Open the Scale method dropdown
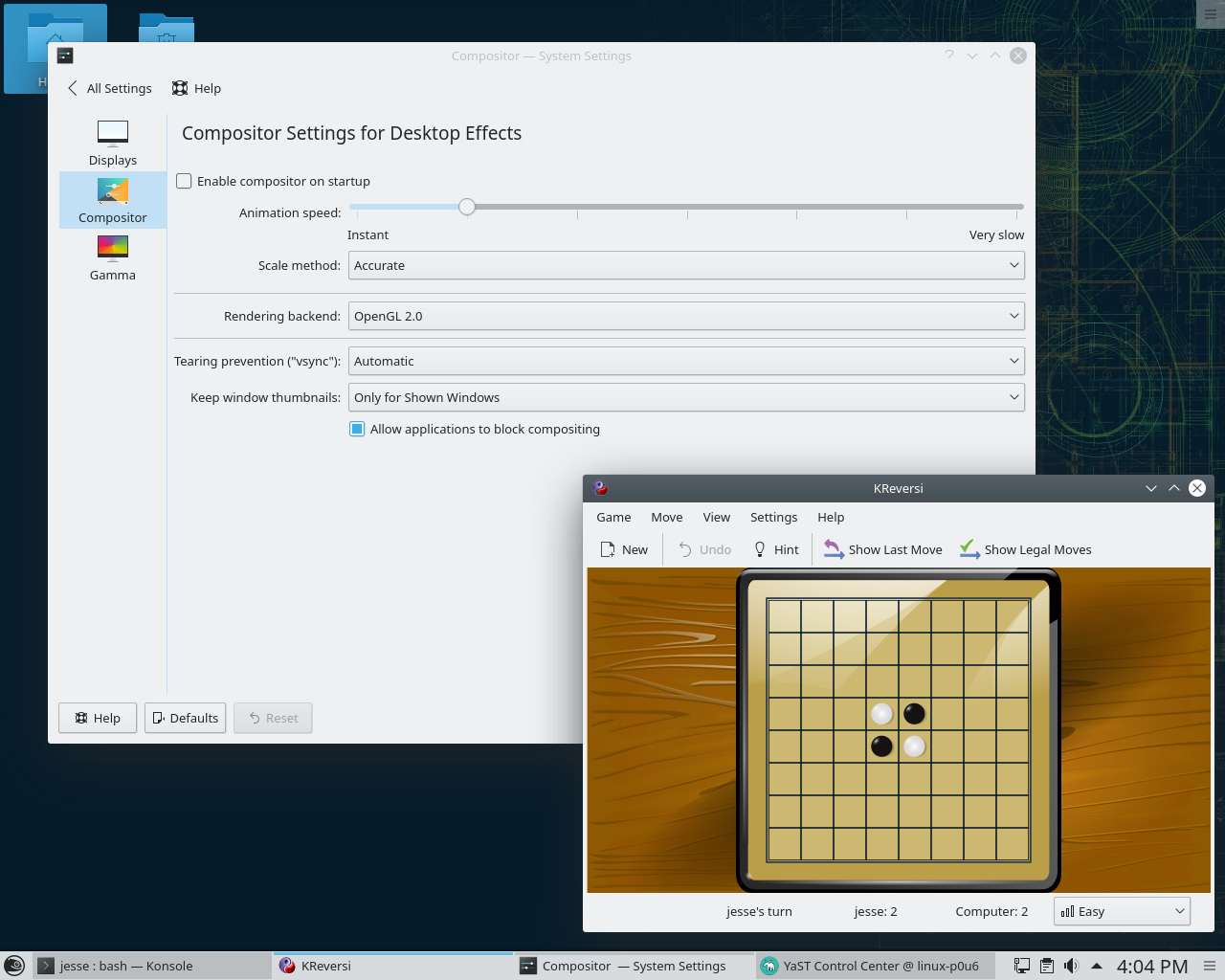This screenshot has height=980, width=1225. click(x=686, y=265)
